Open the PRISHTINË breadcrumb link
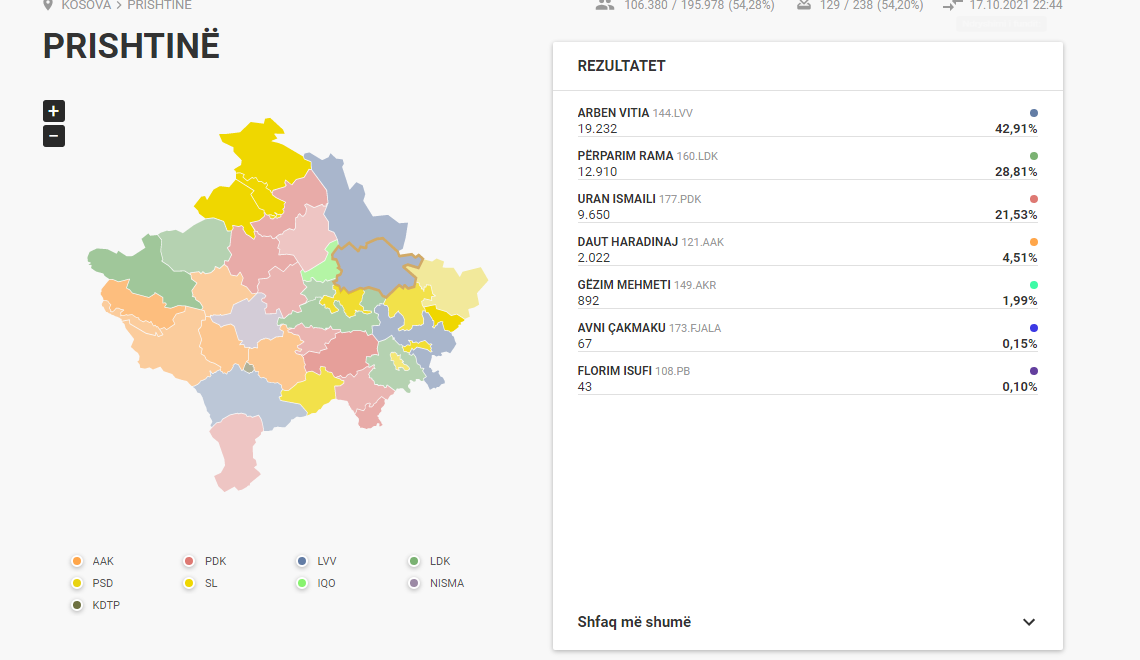The width and height of the screenshot is (1140, 660). point(159,5)
